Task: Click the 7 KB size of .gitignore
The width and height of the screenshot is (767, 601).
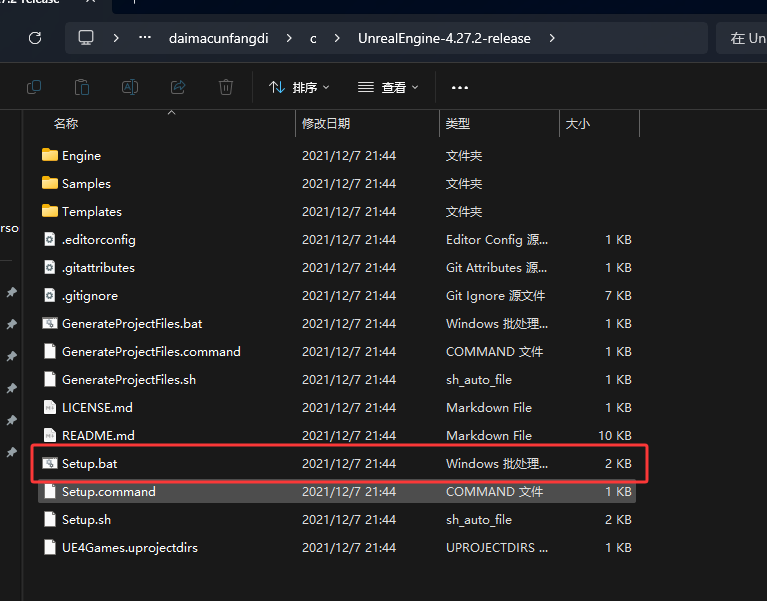Action: click(618, 296)
